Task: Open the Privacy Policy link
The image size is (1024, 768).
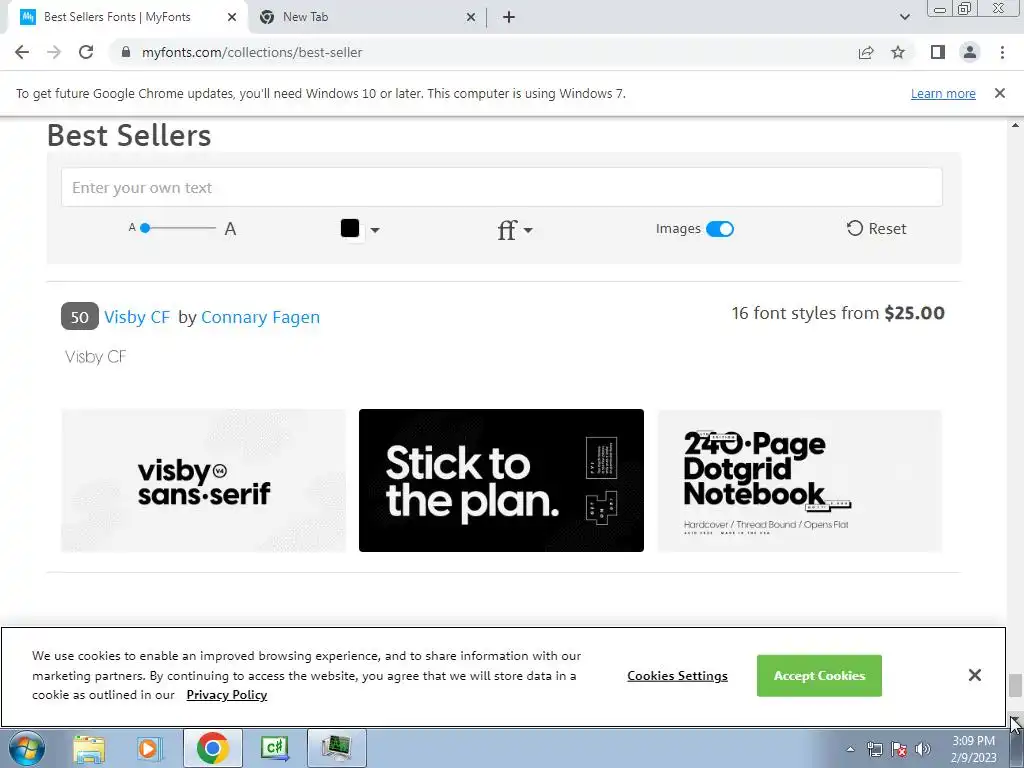Action: (227, 695)
